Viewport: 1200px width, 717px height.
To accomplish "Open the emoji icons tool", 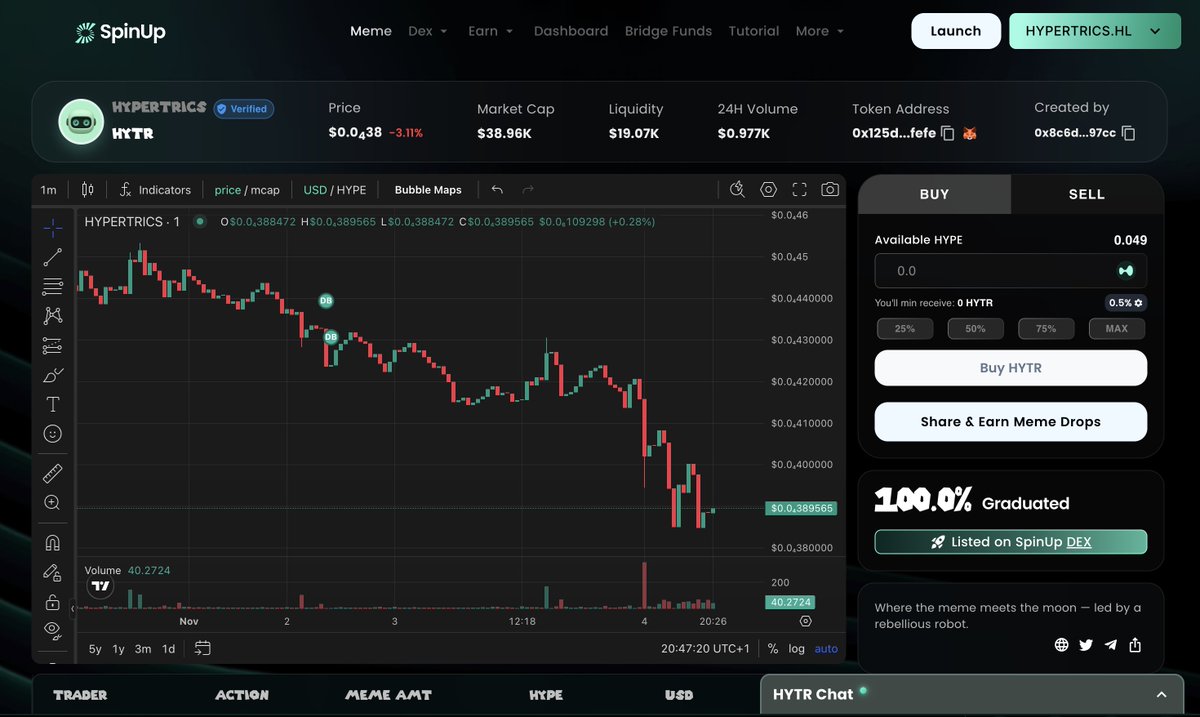I will click(x=53, y=434).
